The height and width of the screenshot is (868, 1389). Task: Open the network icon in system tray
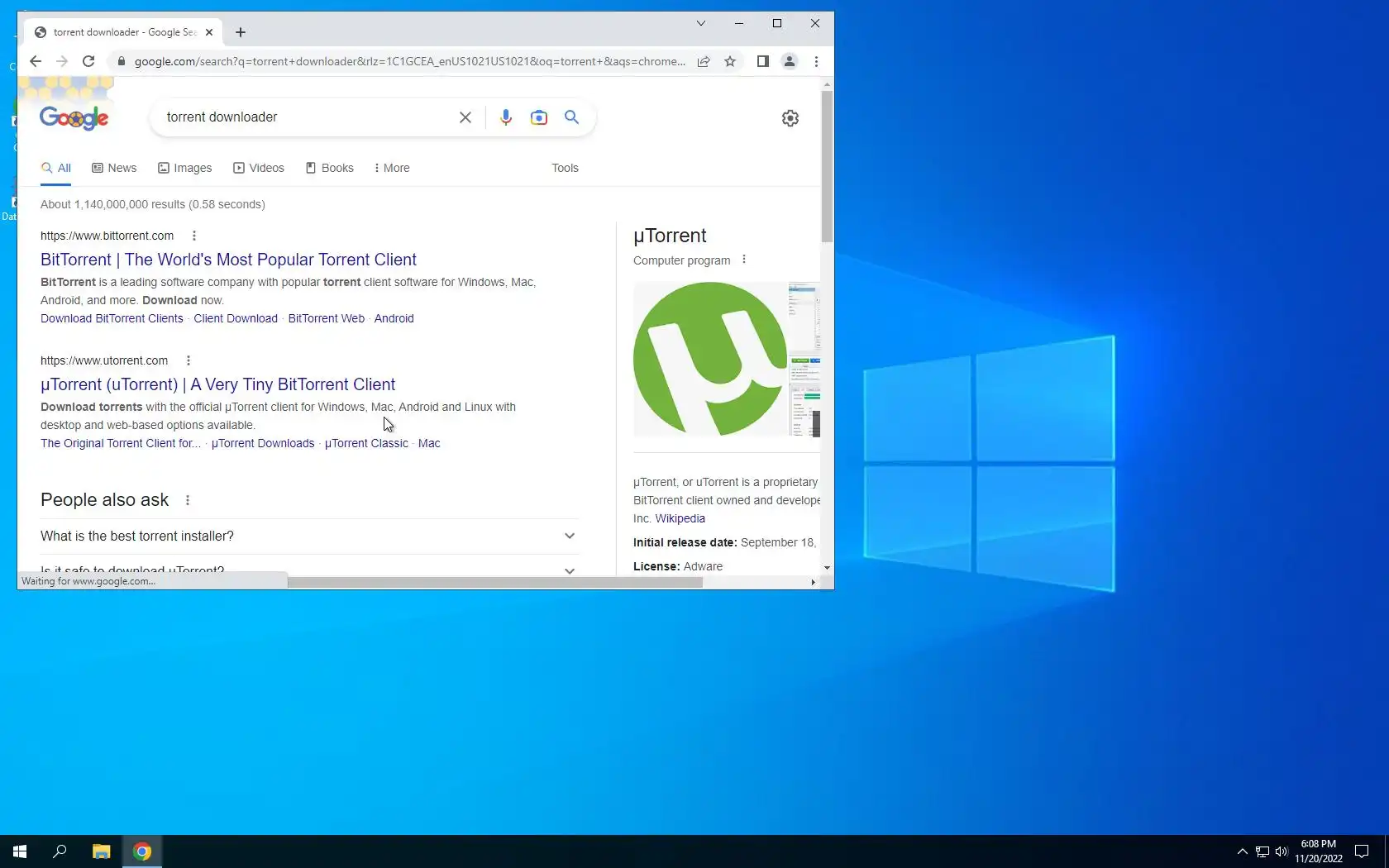1263,851
